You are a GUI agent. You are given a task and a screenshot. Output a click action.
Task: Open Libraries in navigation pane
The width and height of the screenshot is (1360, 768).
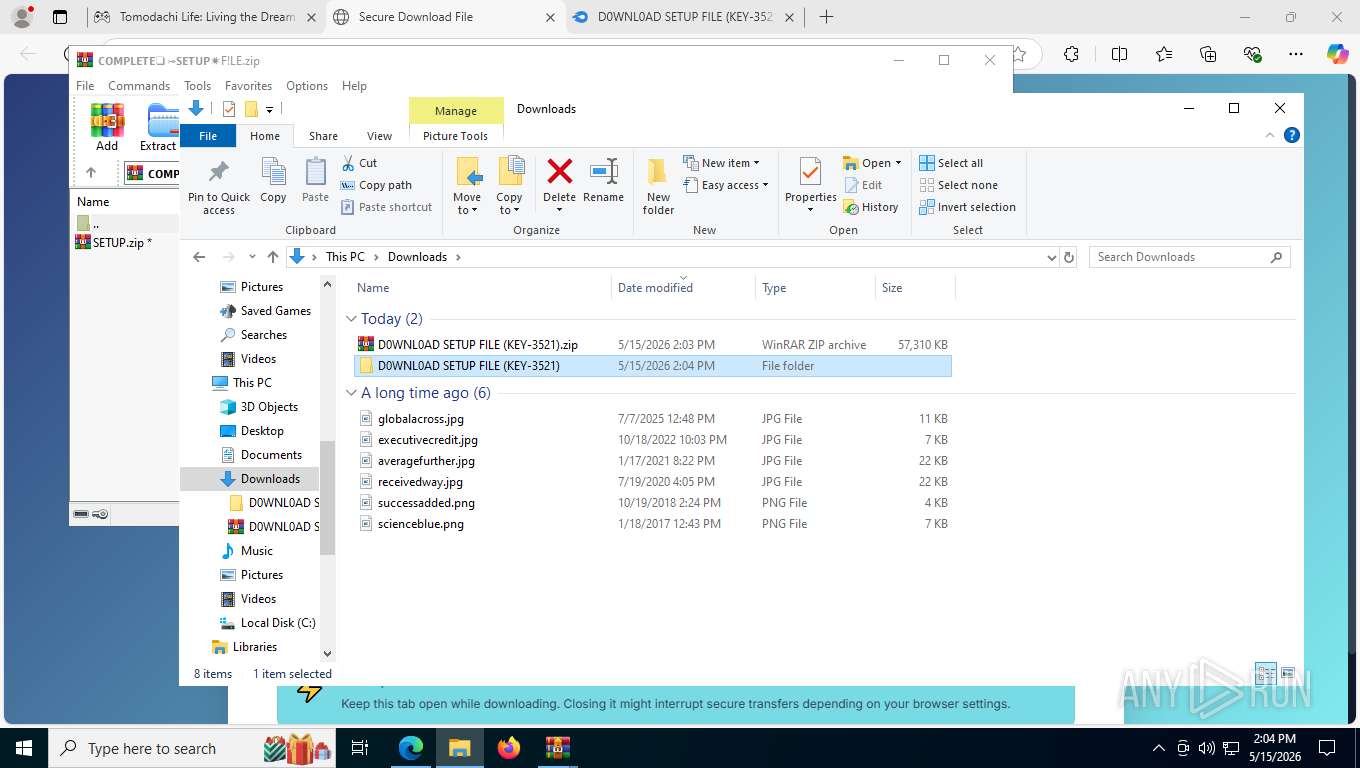coord(244,647)
